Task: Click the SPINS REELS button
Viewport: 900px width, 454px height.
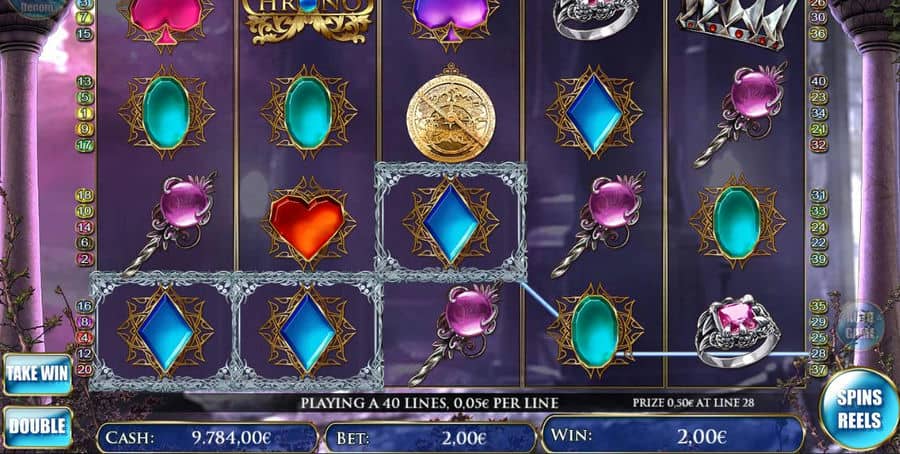Action: click(859, 409)
